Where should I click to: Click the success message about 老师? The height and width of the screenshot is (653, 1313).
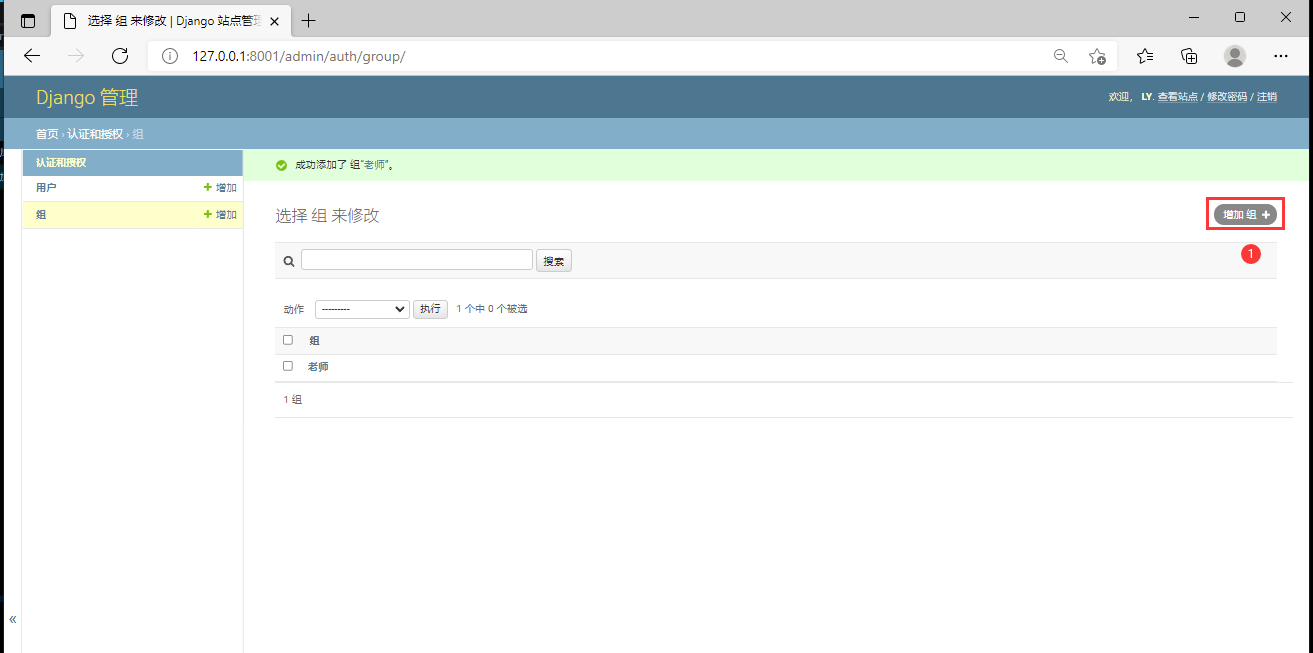coord(344,165)
